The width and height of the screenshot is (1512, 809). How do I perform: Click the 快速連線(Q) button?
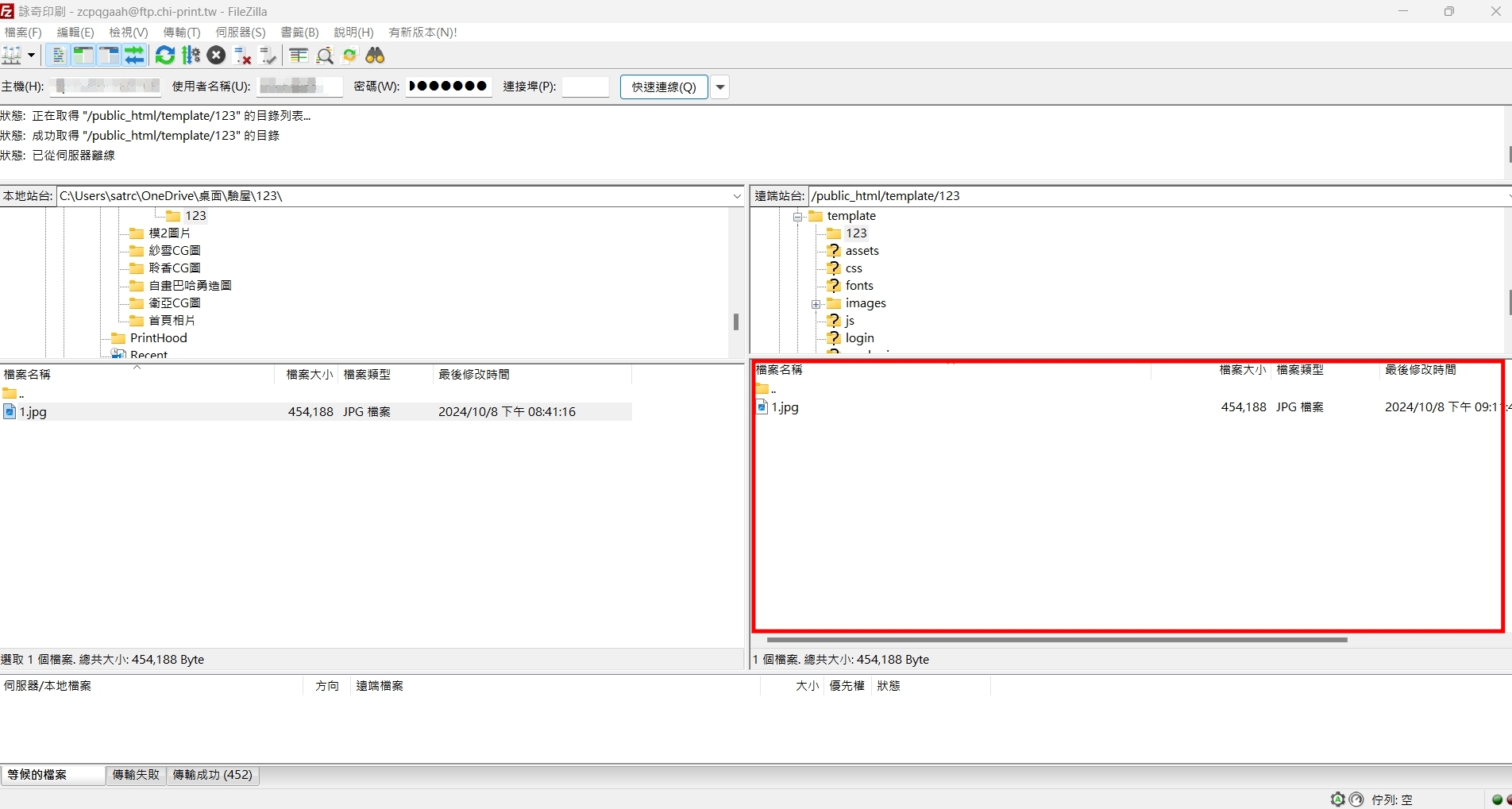coord(663,87)
